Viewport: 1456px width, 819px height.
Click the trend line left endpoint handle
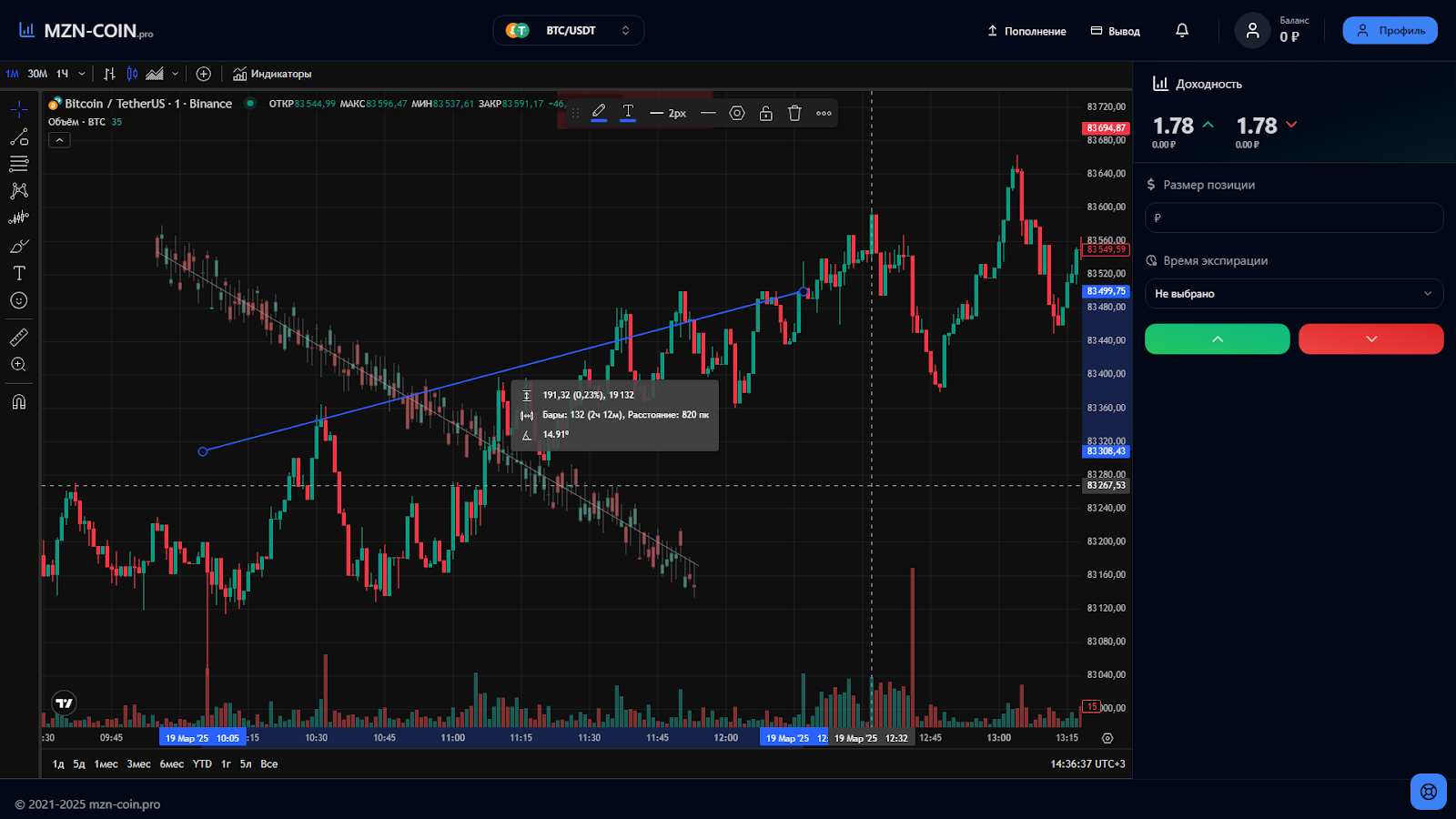tap(203, 451)
